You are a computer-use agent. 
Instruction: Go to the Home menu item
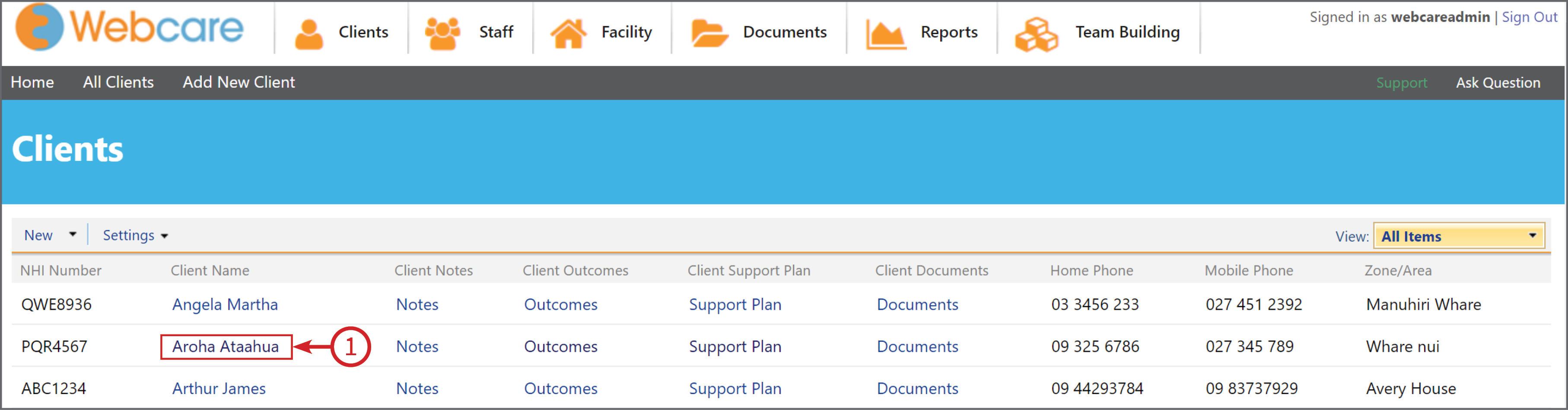[32, 82]
